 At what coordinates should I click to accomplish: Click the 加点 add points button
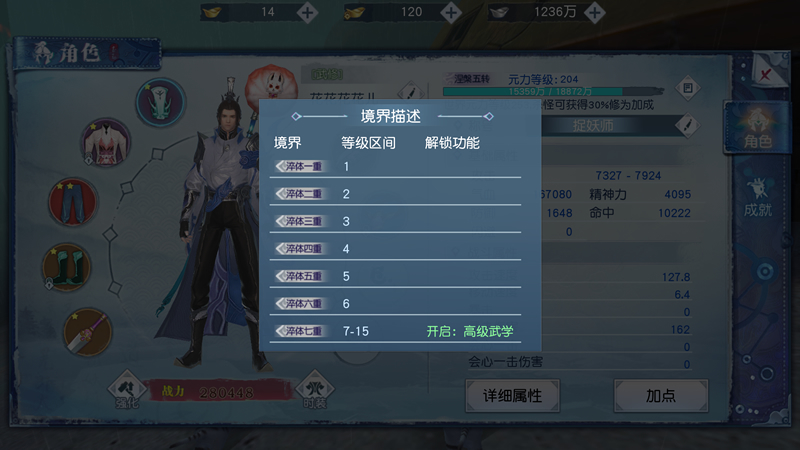coord(661,395)
